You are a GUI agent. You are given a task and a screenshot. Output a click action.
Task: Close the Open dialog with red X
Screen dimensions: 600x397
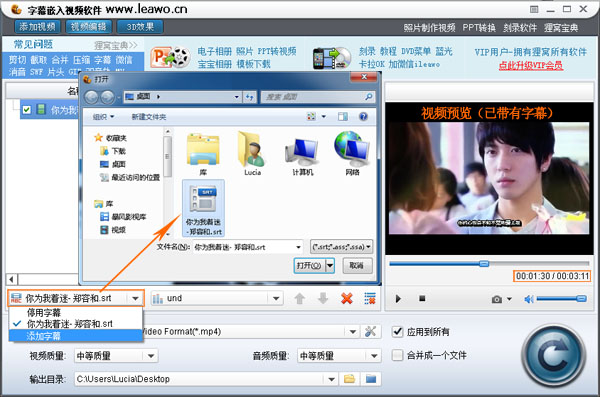point(364,77)
